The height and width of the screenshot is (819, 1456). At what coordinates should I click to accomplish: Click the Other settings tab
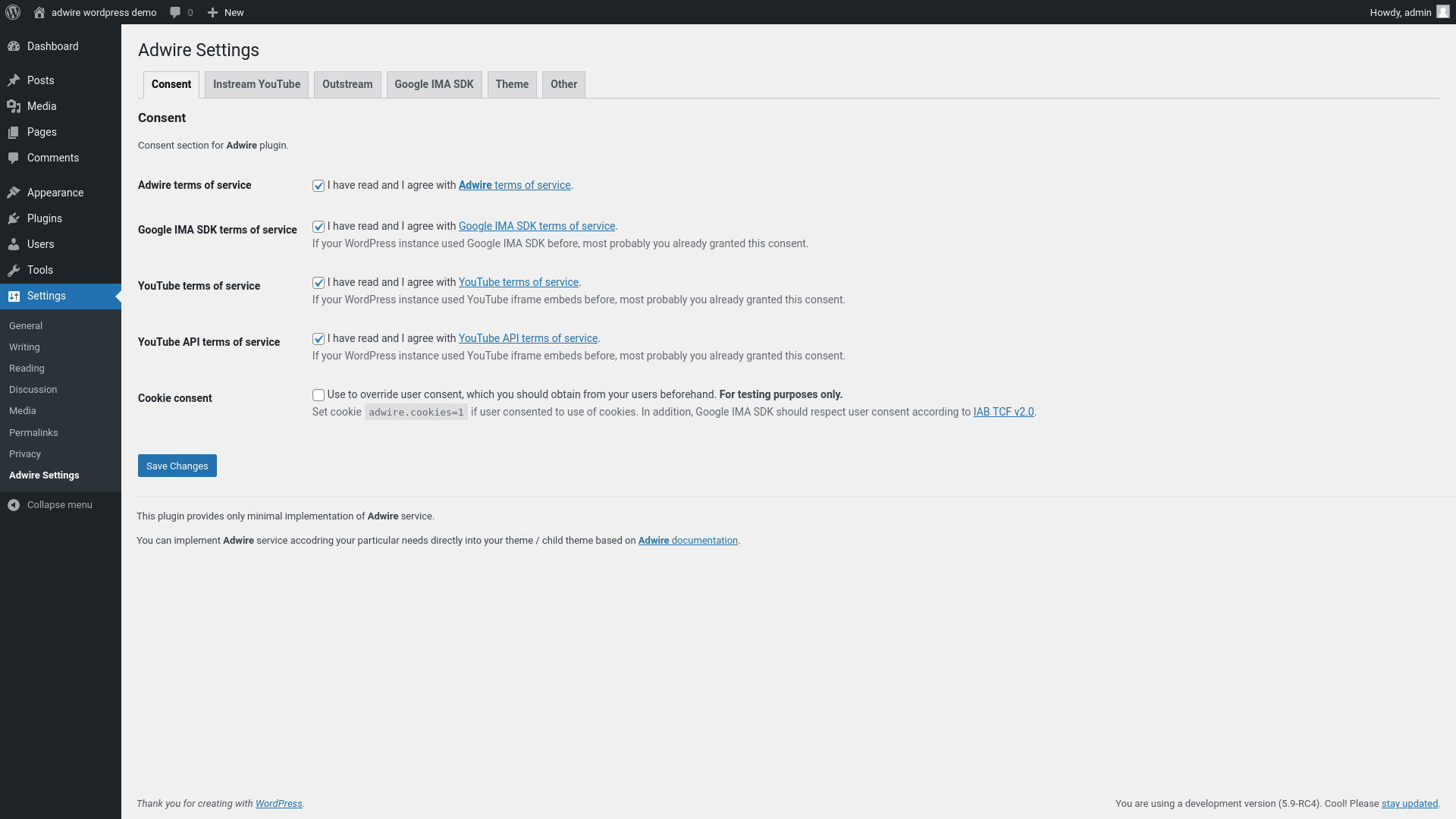coord(563,84)
